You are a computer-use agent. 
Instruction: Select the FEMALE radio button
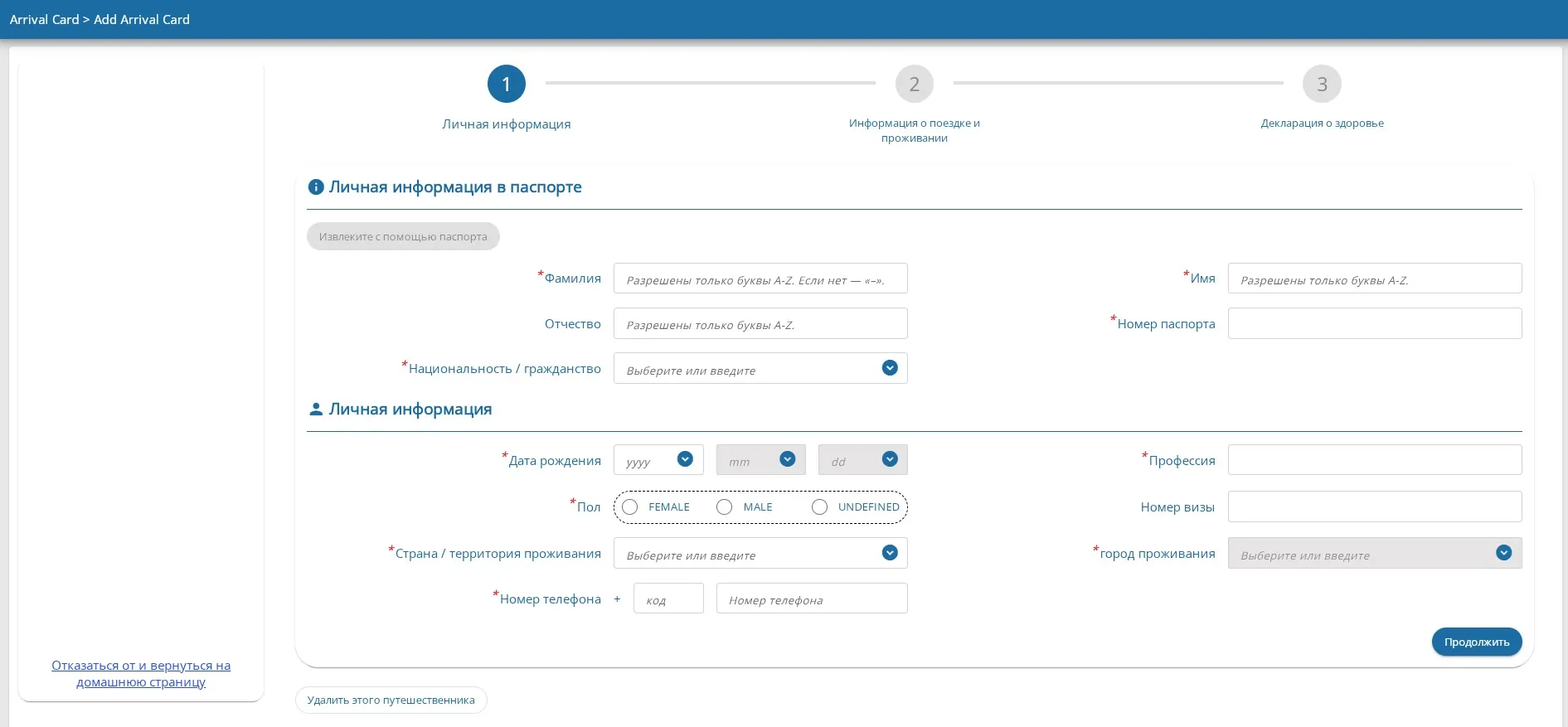point(630,507)
